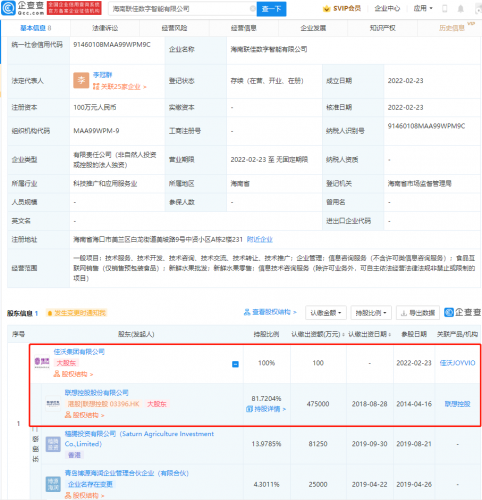This screenshot has width=482, height=500.
Task: Click 海南省市场监督管理局 registration authority
Action: coord(419,183)
